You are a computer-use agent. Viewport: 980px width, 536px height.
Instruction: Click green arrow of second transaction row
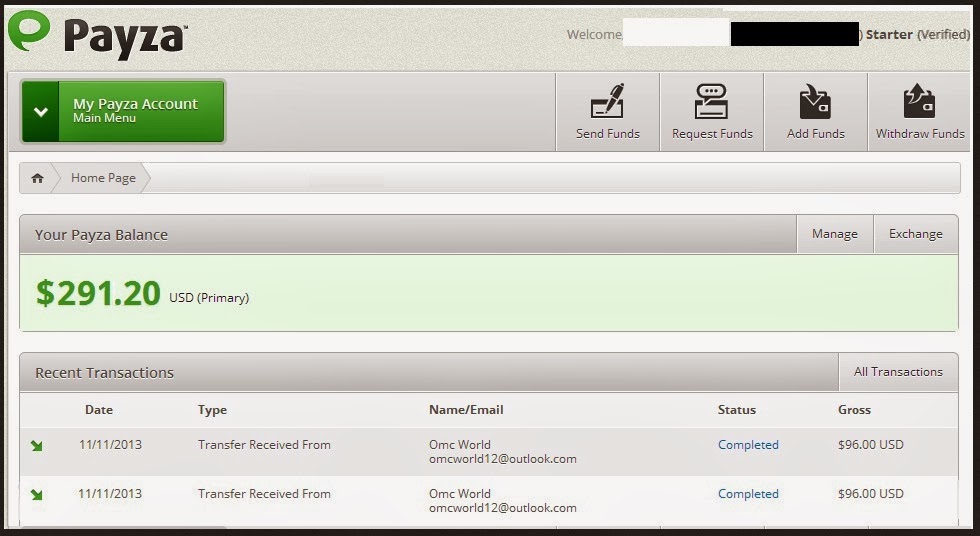click(x=37, y=495)
